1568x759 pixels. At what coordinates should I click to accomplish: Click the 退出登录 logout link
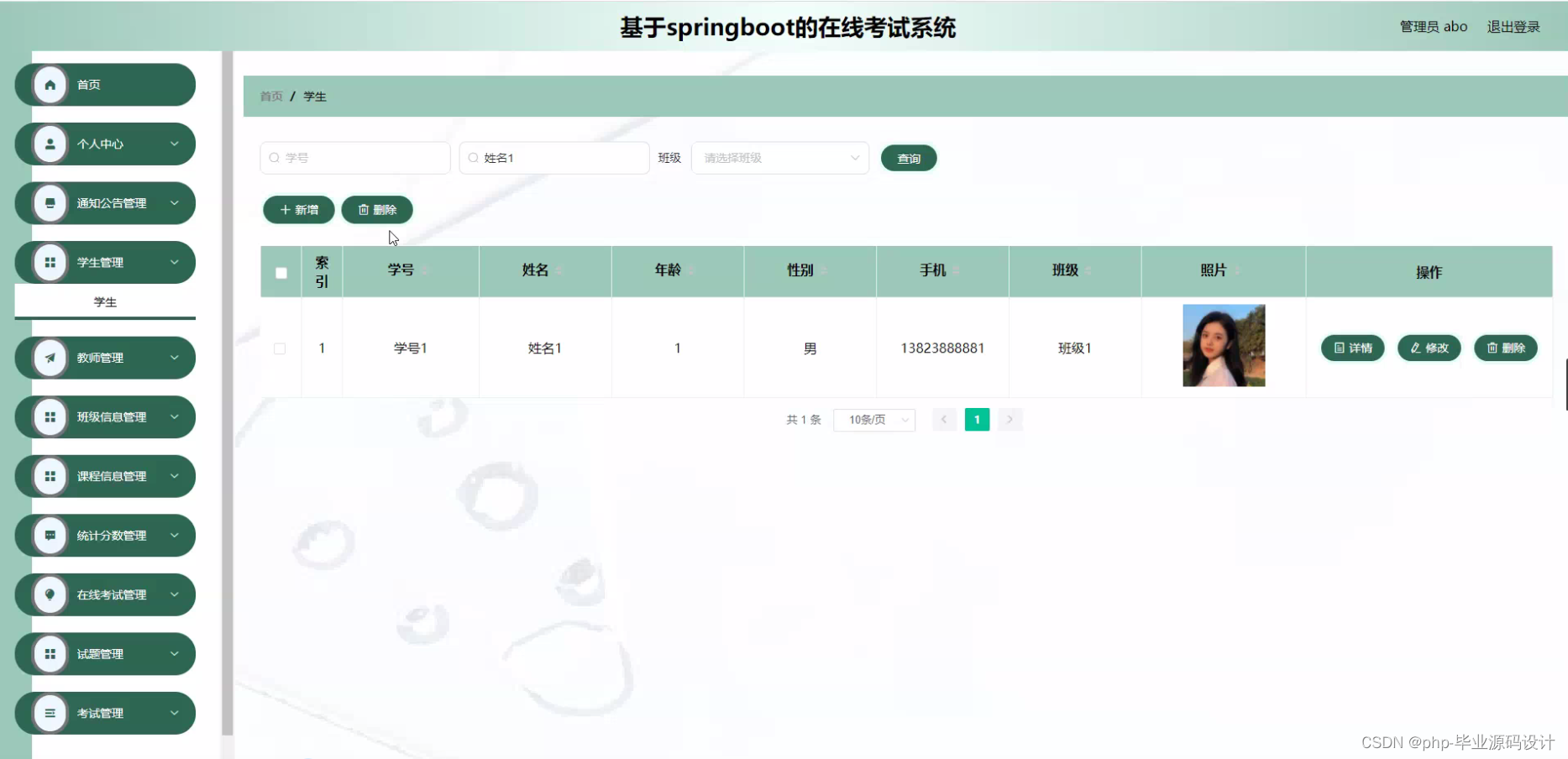pos(1513,26)
